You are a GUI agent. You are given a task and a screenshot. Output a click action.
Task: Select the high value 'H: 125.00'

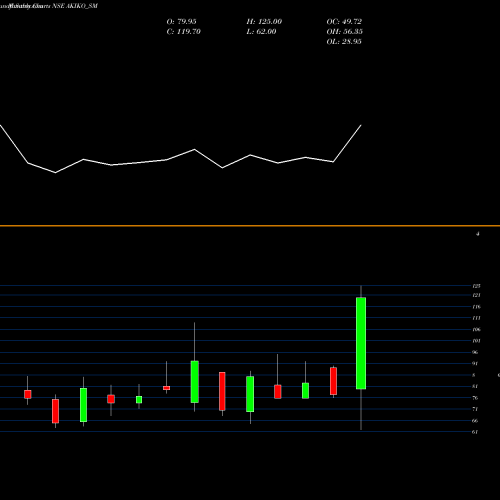click(x=264, y=22)
